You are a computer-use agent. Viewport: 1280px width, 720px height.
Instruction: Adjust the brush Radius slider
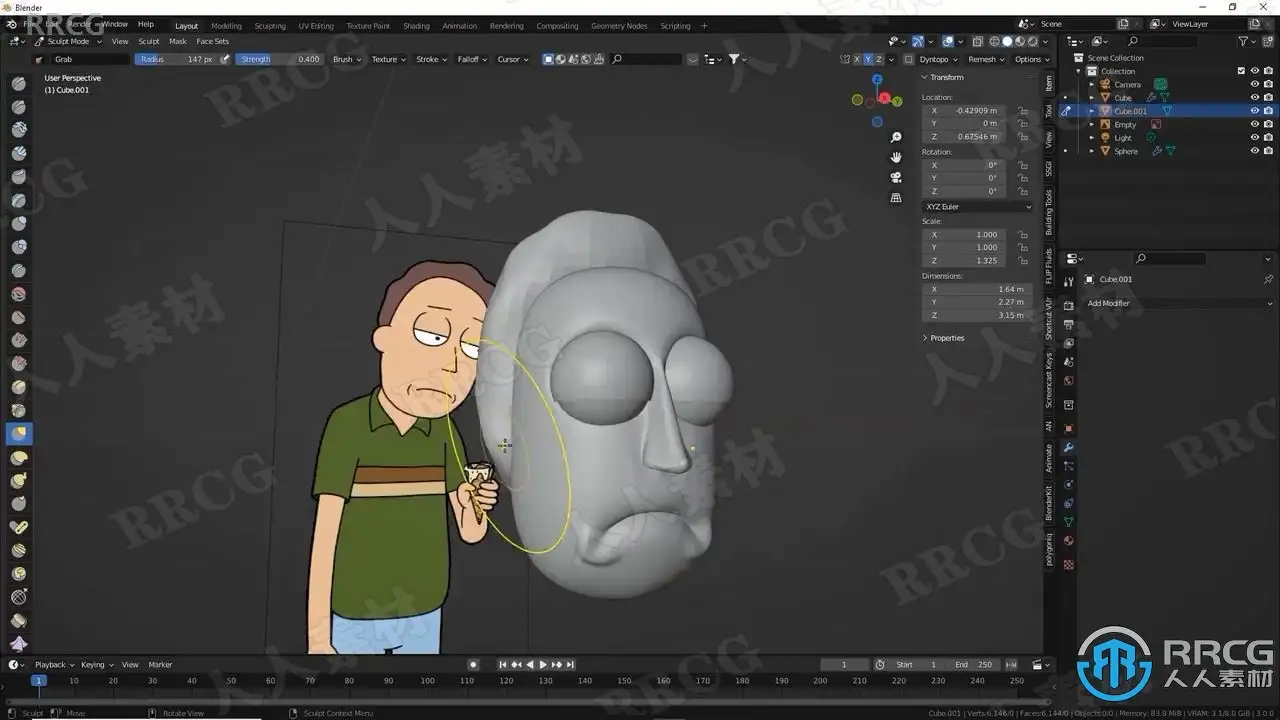tap(175, 59)
